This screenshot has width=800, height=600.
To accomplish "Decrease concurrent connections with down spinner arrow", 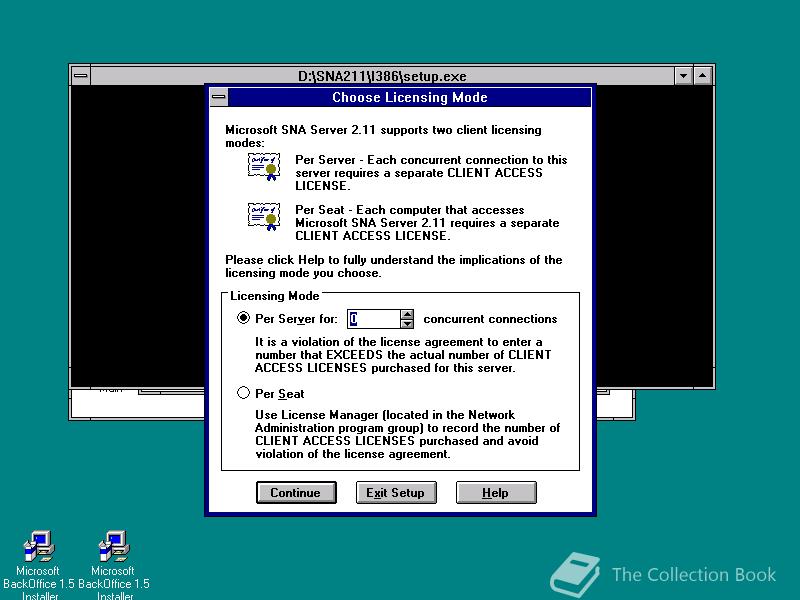I will coord(407,323).
